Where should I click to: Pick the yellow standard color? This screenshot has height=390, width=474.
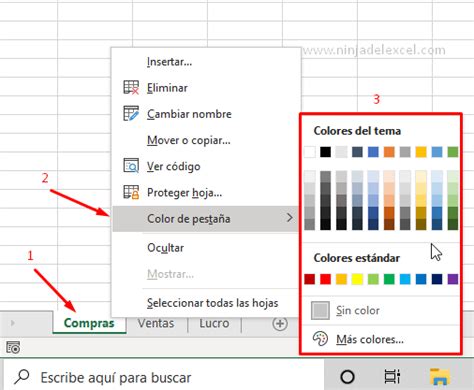coord(357,279)
